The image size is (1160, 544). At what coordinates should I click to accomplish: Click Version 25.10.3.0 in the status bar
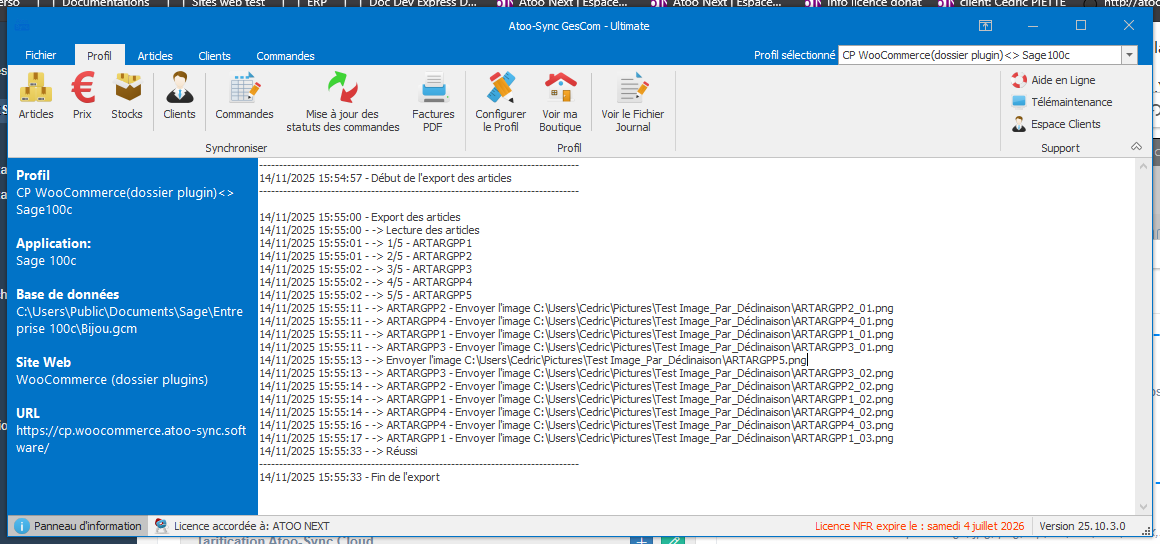coord(1082,526)
